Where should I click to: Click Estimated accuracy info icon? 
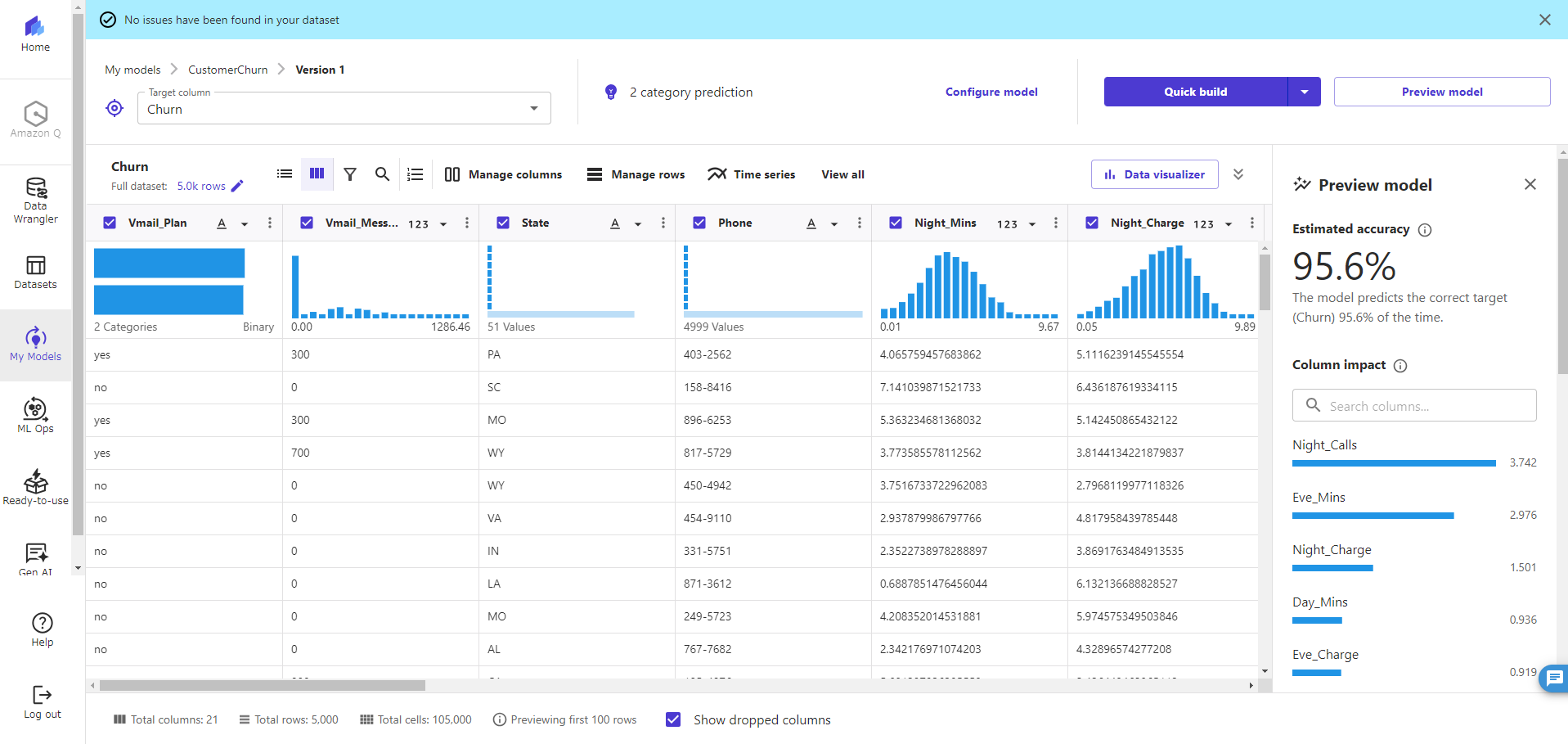[1425, 229]
